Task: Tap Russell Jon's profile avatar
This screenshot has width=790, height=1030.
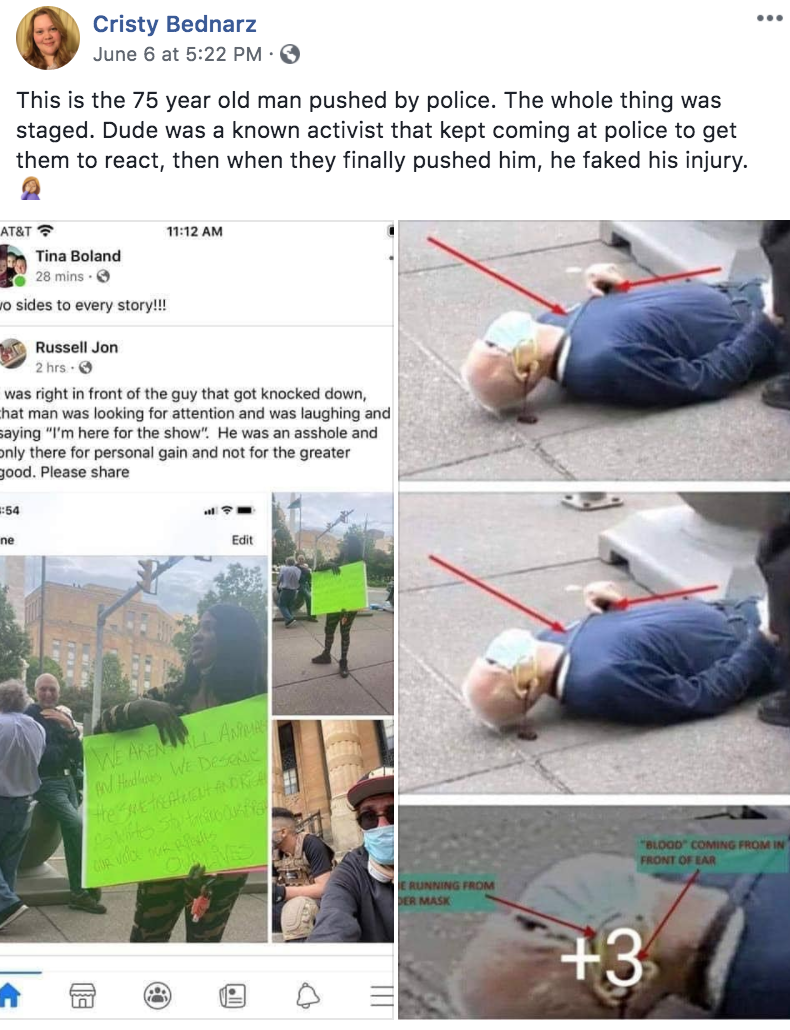Action: tap(13, 353)
